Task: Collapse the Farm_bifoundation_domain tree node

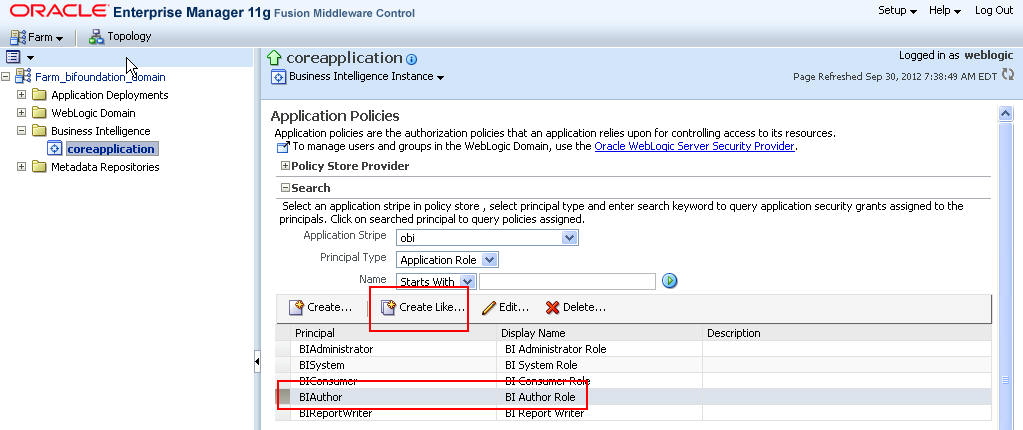Action: (x=6, y=77)
